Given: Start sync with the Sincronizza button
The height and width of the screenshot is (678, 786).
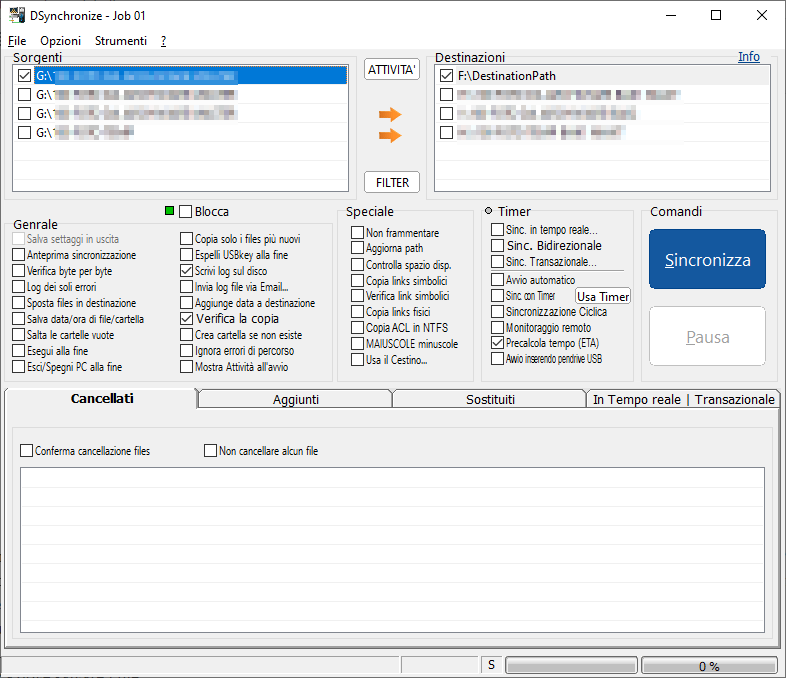Looking at the screenshot, I should [707, 260].
